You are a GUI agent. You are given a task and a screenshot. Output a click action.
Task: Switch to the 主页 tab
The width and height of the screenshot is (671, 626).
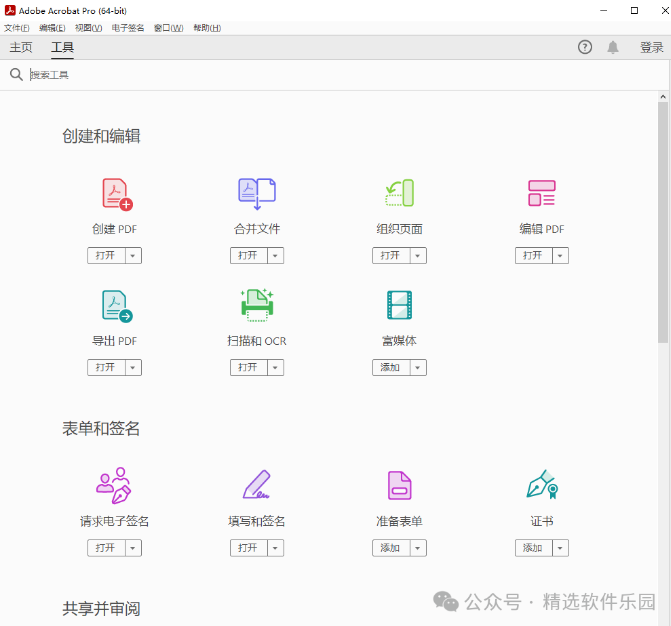(21, 47)
